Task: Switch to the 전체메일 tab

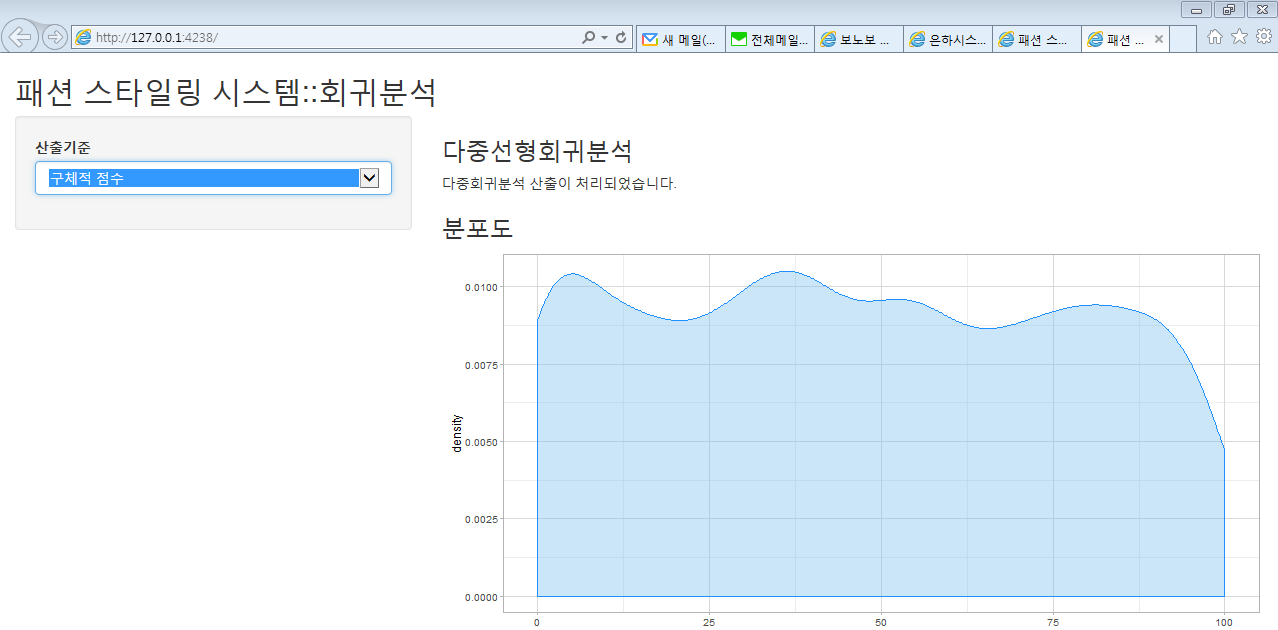Action: [769, 40]
